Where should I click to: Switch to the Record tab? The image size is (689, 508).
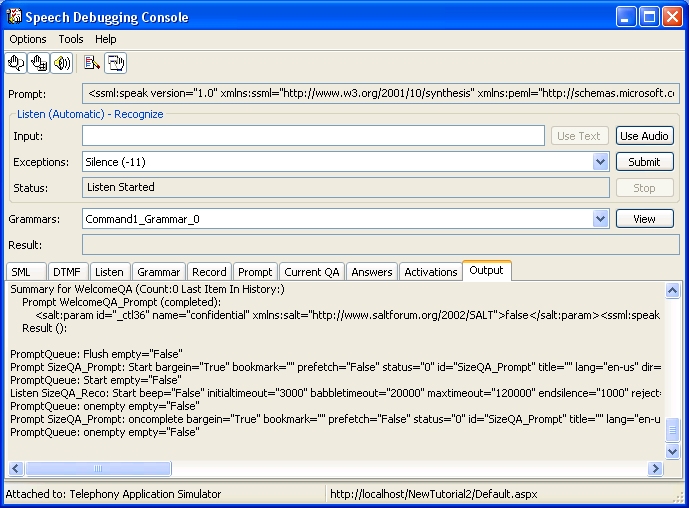pyautogui.click(x=209, y=272)
